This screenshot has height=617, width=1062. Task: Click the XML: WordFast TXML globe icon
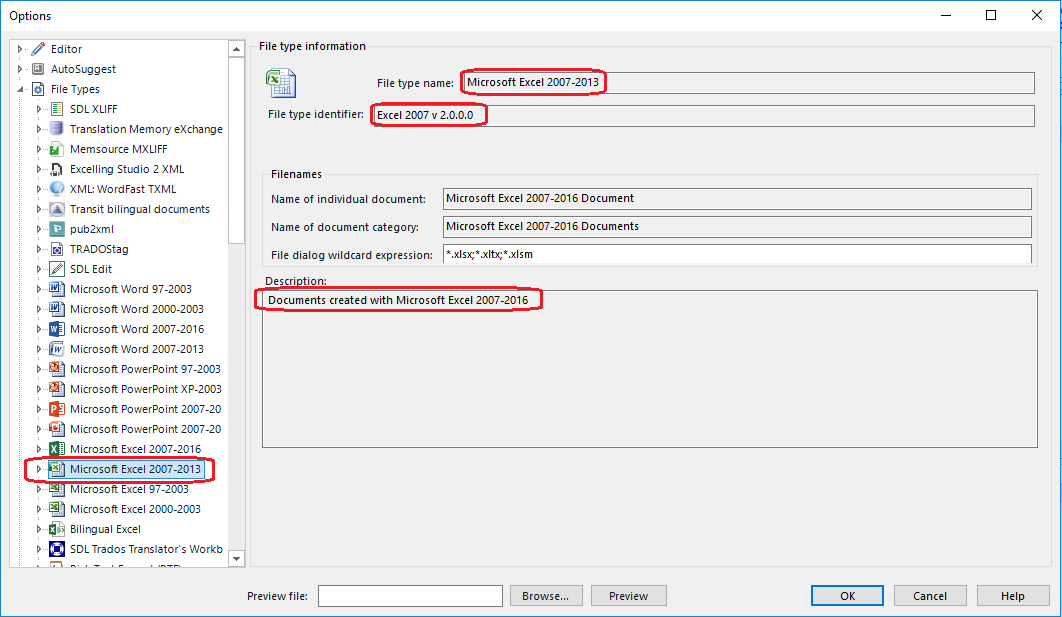click(x=58, y=189)
